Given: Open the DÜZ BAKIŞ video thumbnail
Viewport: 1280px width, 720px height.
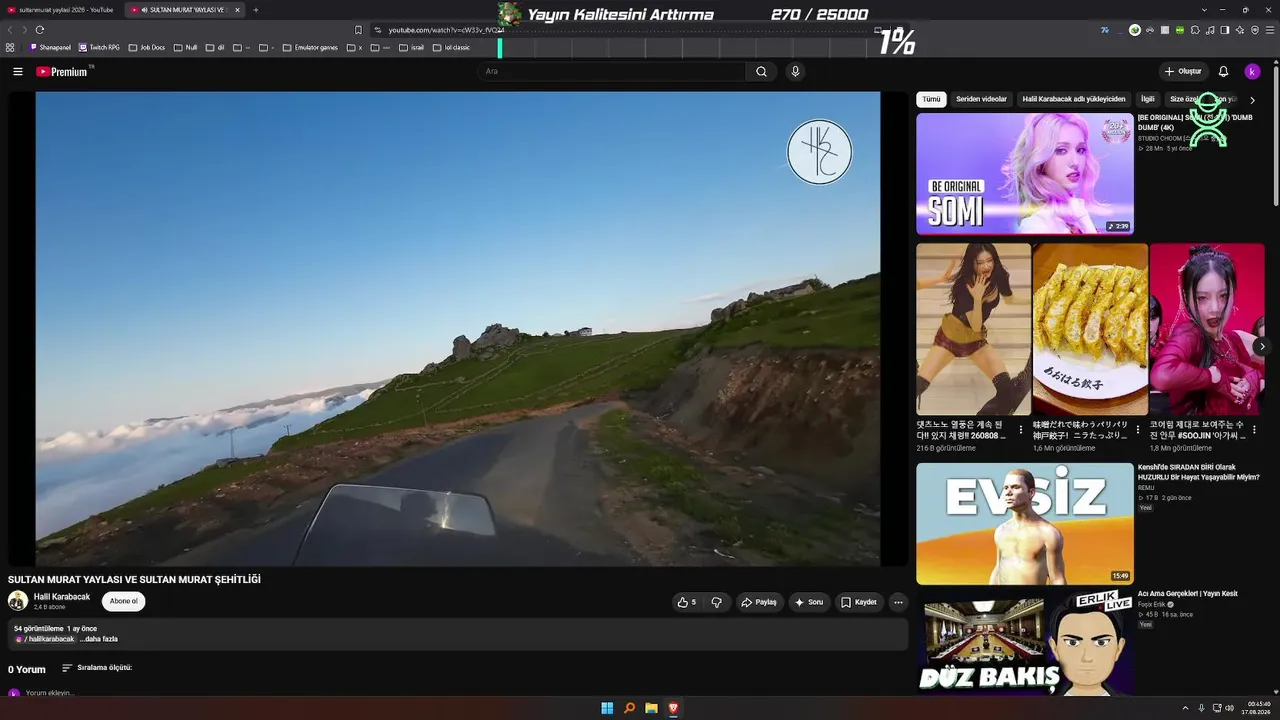Looking at the screenshot, I should pos(1025,643).
